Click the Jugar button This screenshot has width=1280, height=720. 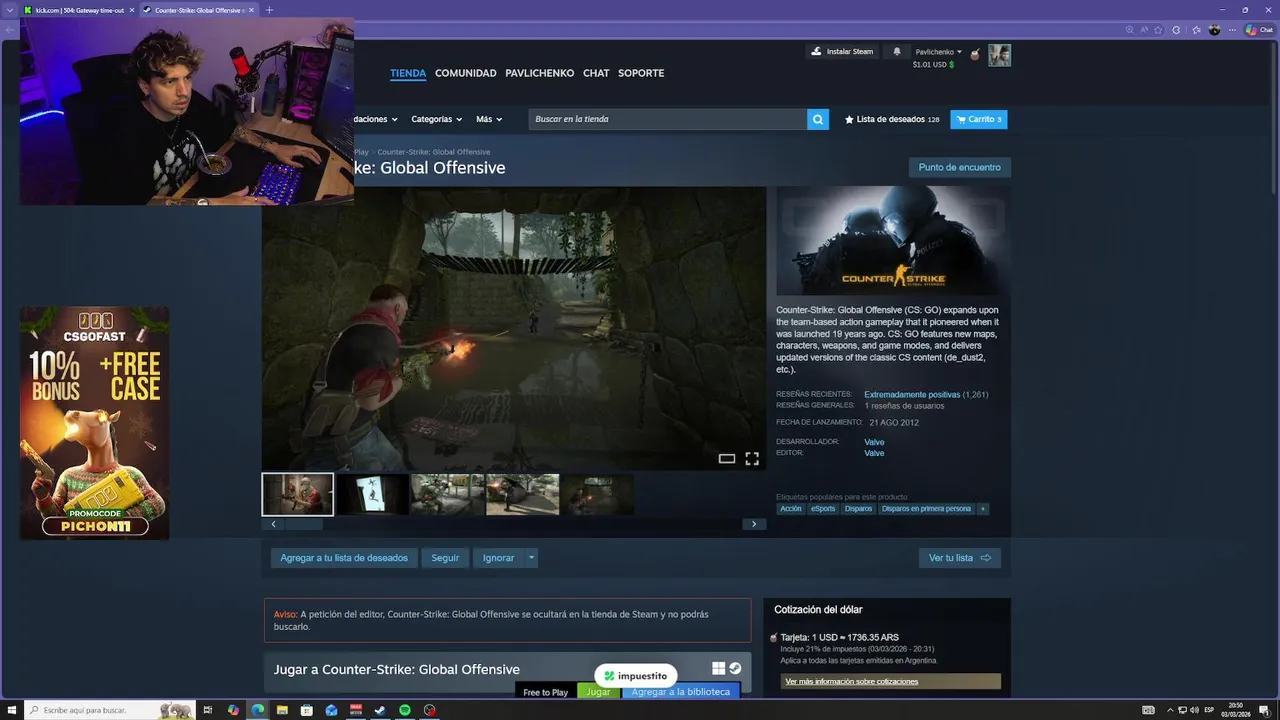598,692
